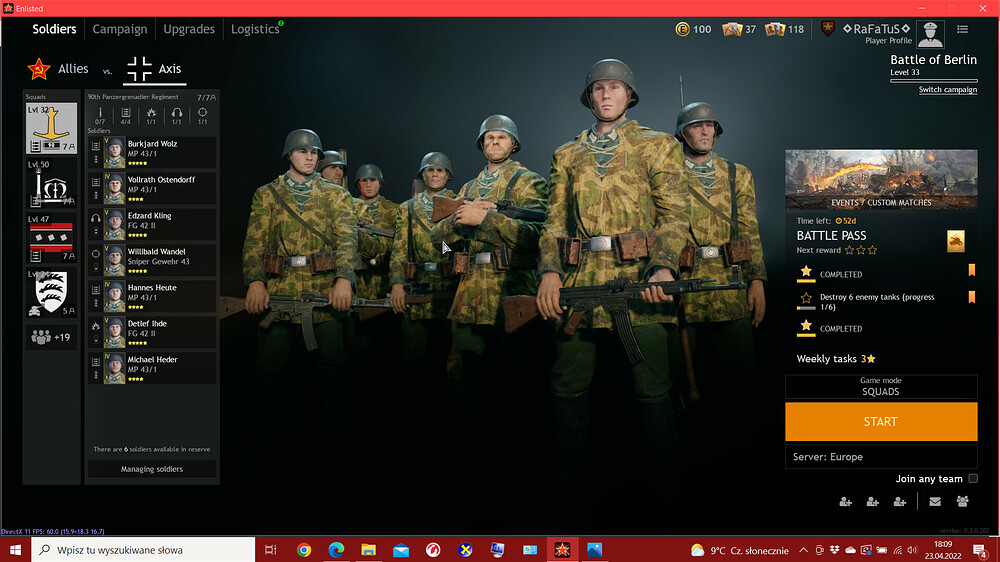Open Player Profile label
Screen dimensions: 1000x562
pyautogui.click(x=888, y=40)
